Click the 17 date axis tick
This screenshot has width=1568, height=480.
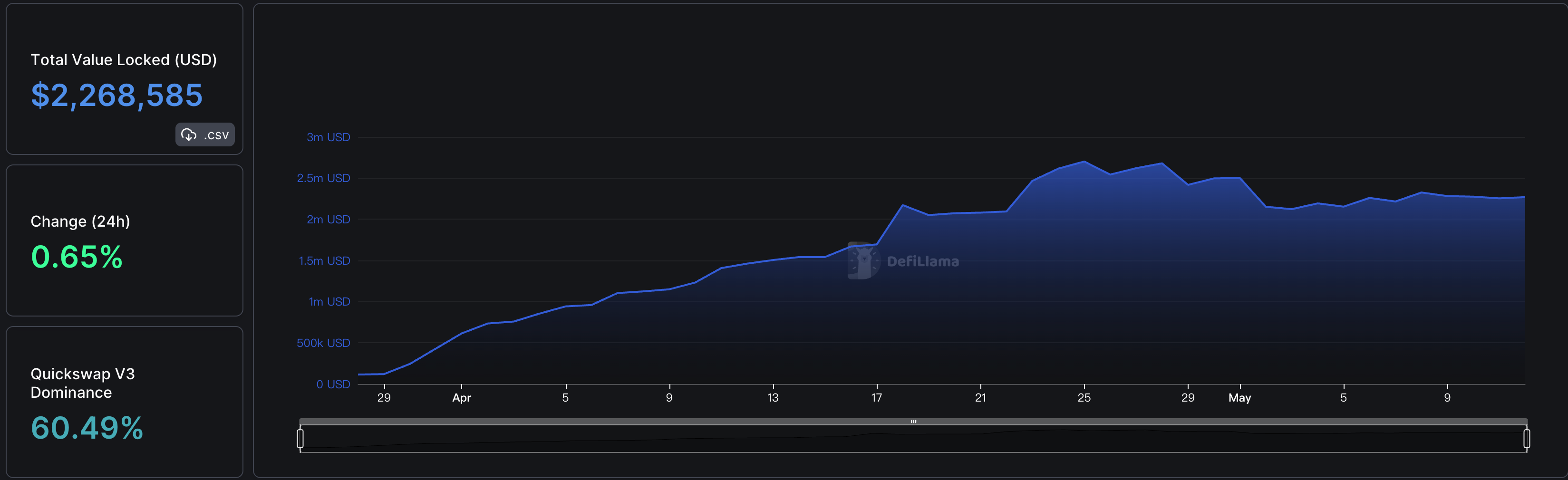pyautogui.click(x=877, y=397)
